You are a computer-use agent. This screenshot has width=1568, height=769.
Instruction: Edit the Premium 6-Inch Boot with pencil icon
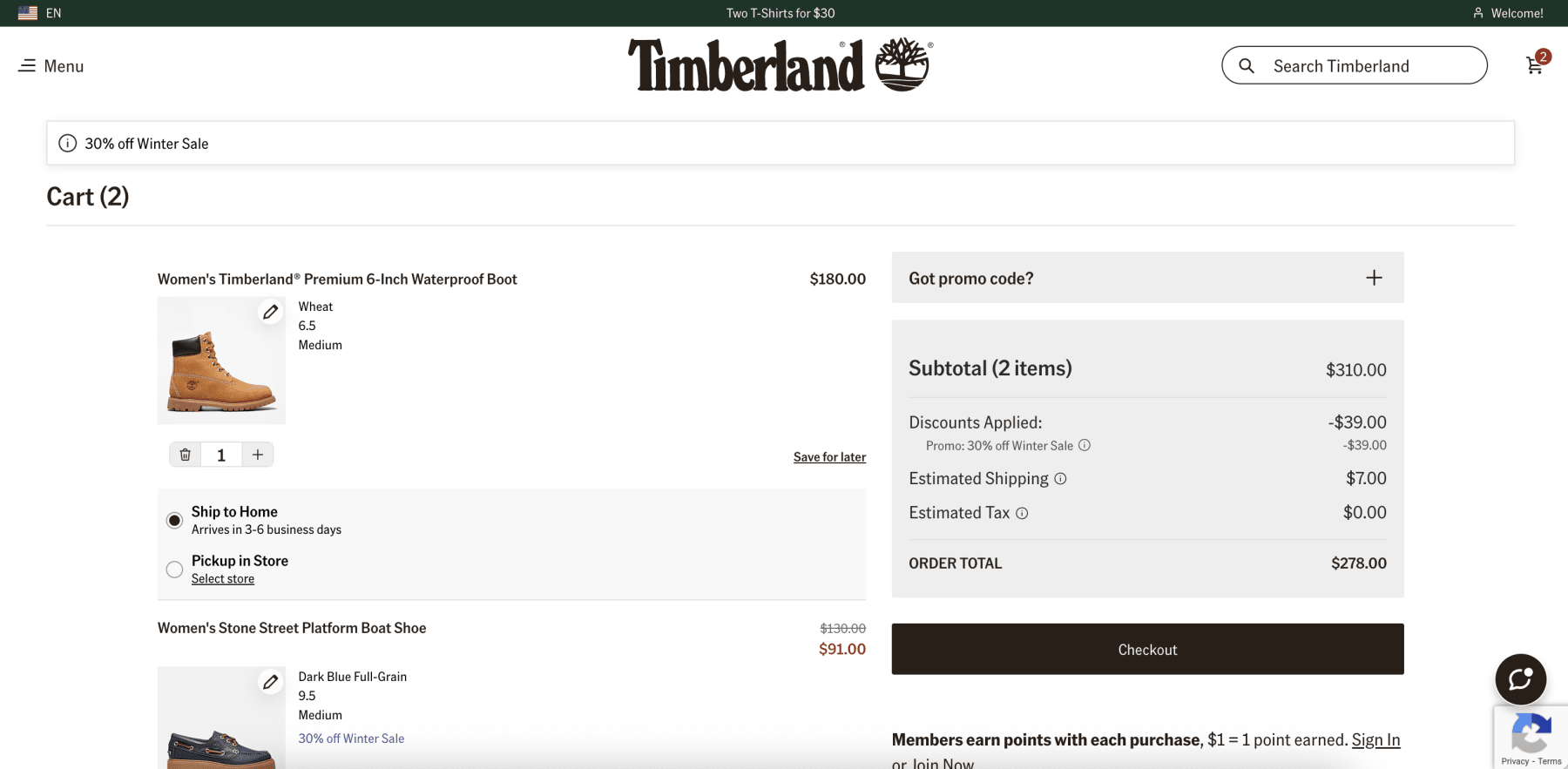click(x=271, y=312)
